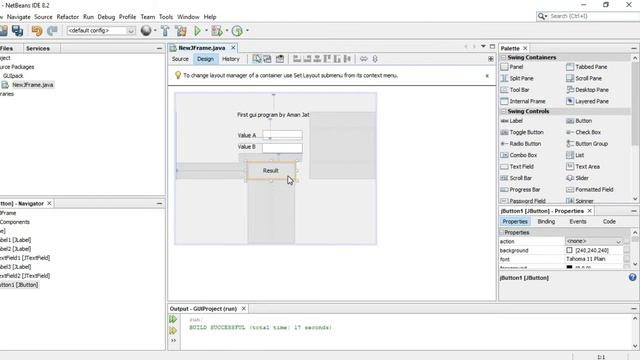The height and width of the screenshot is (360, 640).
Task: Open browser globe dropdown arrow
Action: 155,31
